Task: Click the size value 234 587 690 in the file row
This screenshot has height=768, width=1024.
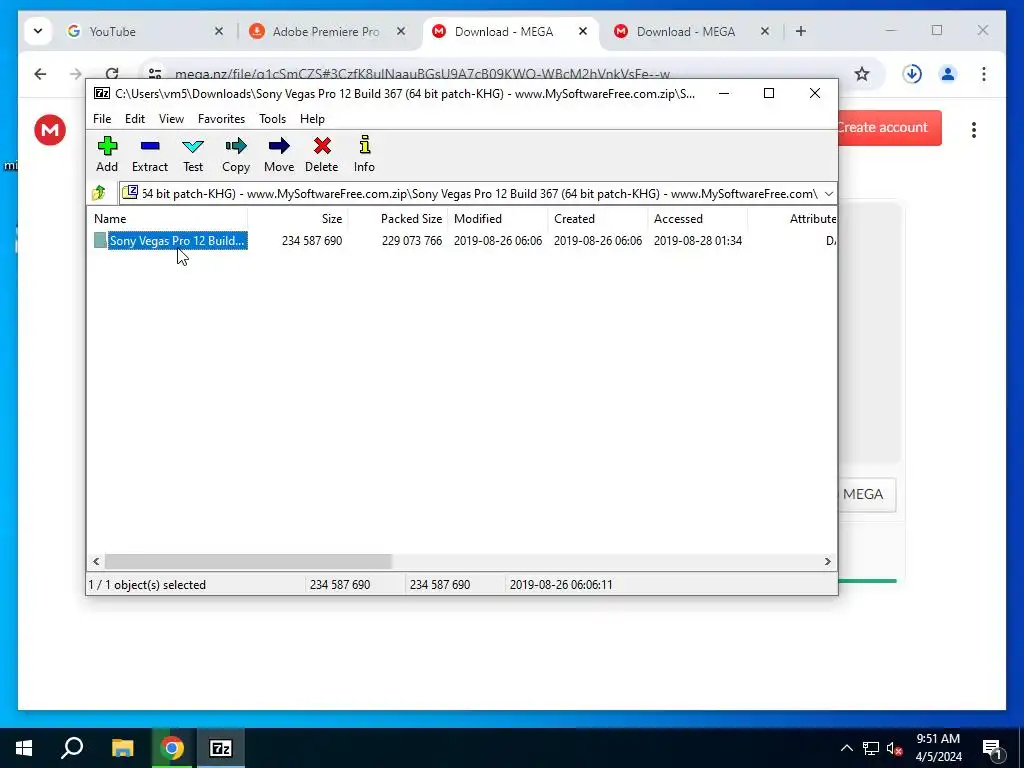Action: tap(312, 241)
